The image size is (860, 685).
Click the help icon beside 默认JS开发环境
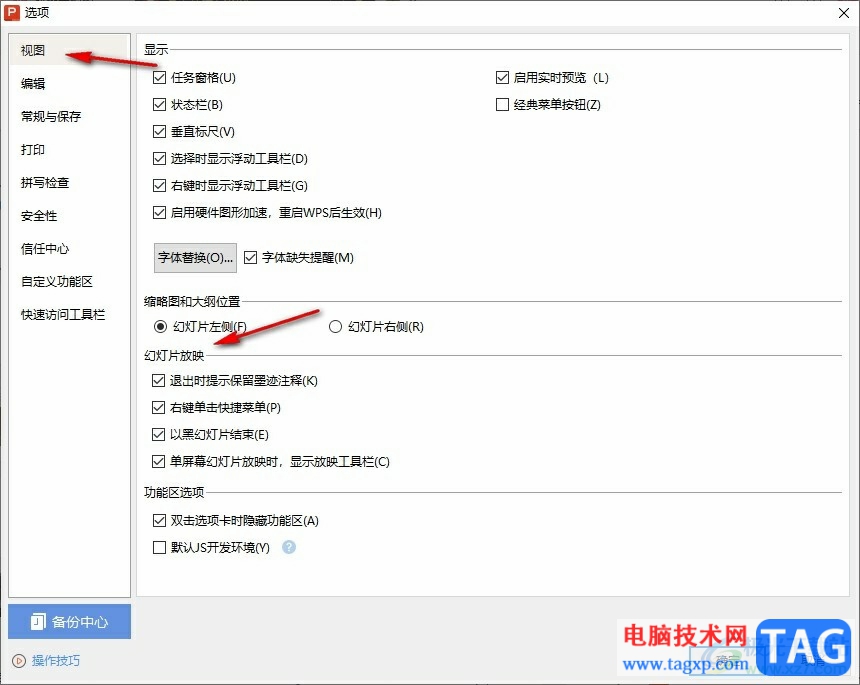(289, 547)
